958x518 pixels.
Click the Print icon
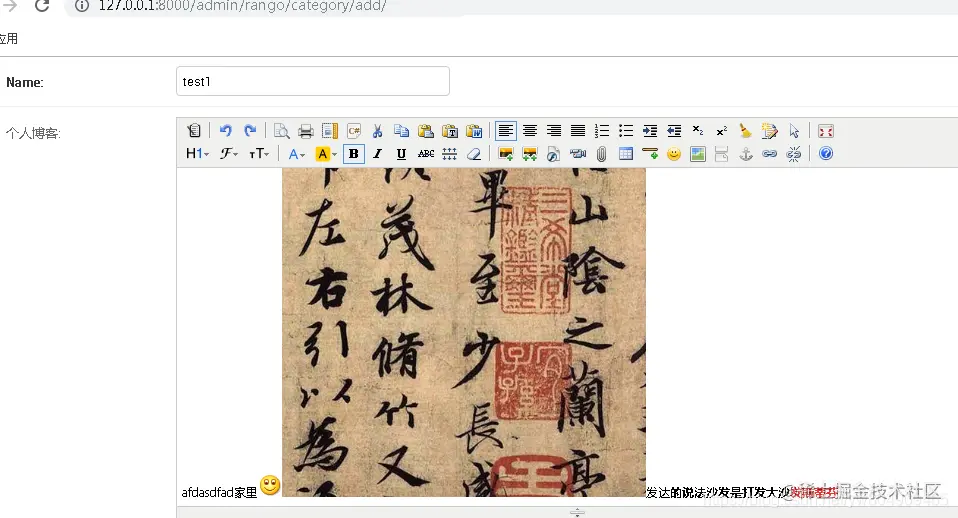point(305,131)
